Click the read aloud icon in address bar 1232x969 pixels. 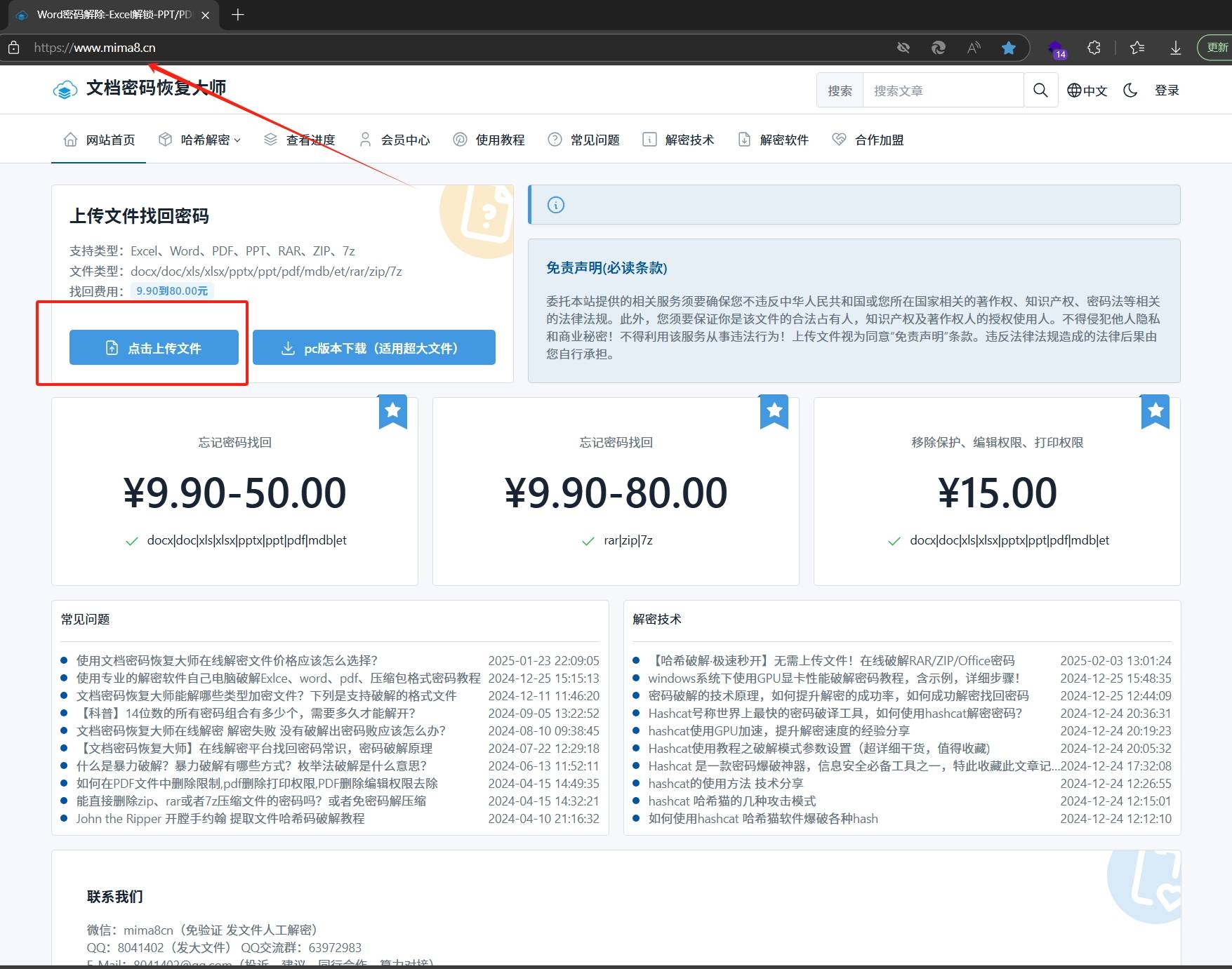point(974,48)
